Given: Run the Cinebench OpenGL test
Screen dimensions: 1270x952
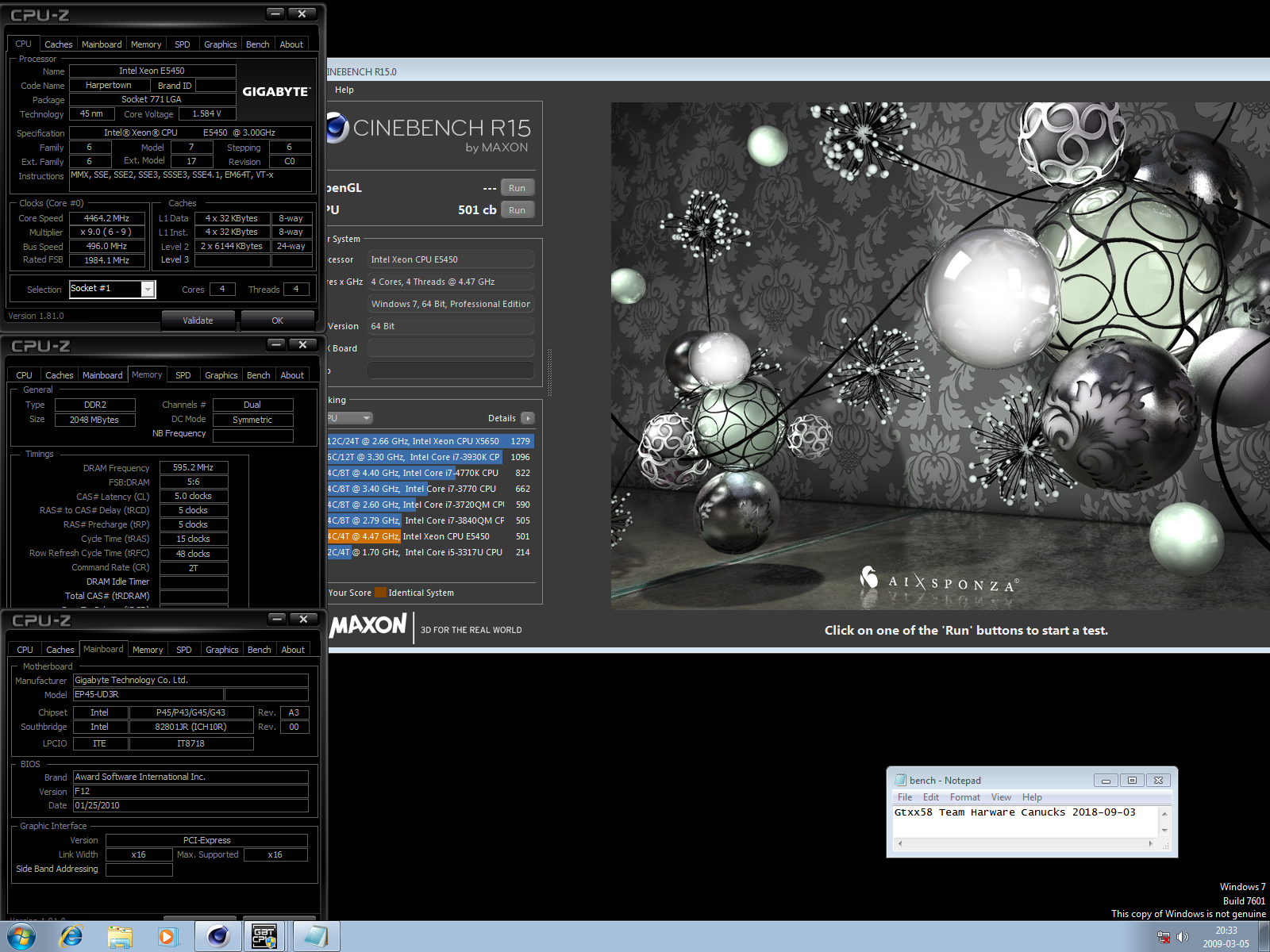Looking at the screenshot, I should tap(518, 188).
